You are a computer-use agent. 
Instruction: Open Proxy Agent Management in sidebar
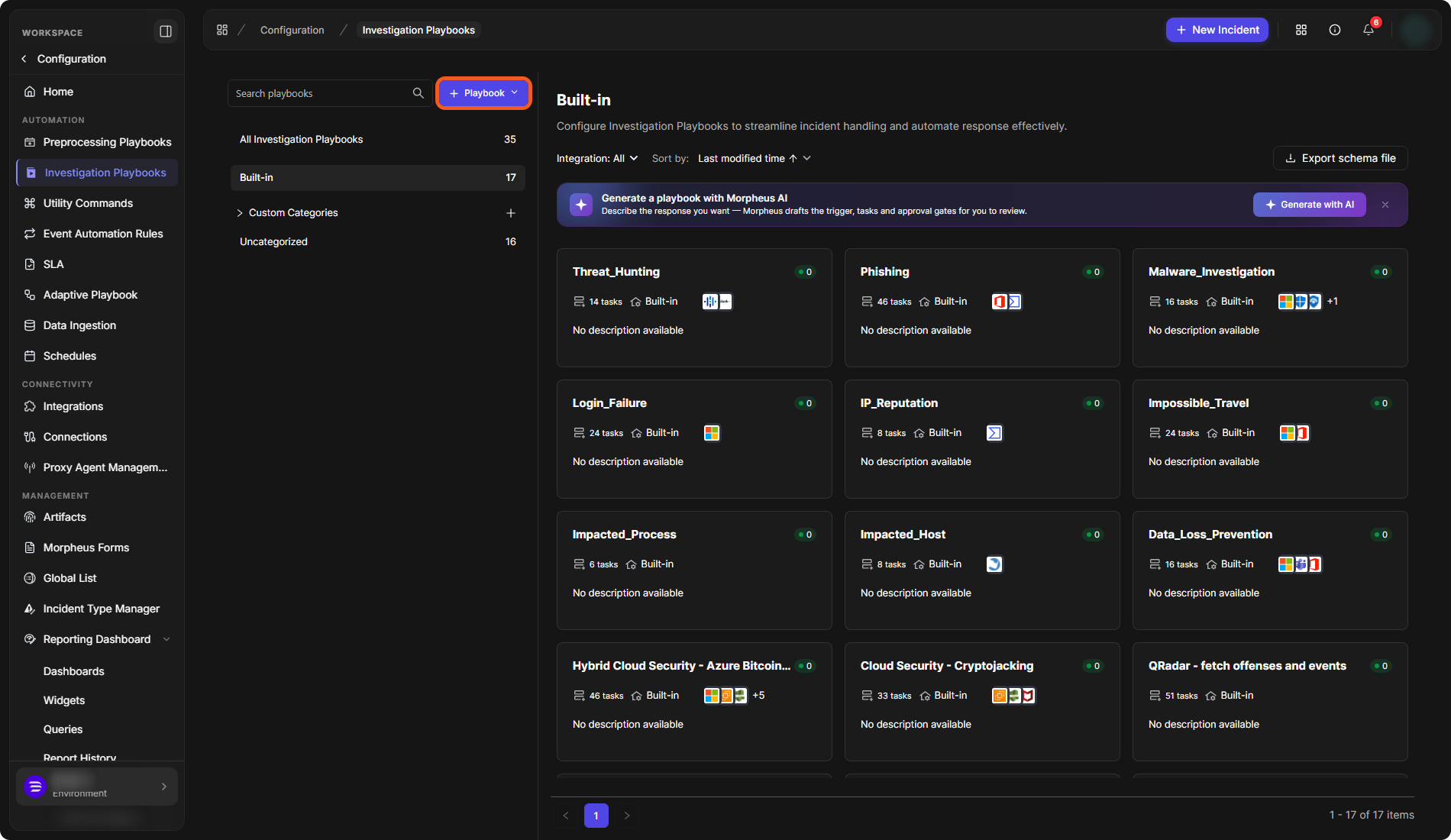pos(97,467)
